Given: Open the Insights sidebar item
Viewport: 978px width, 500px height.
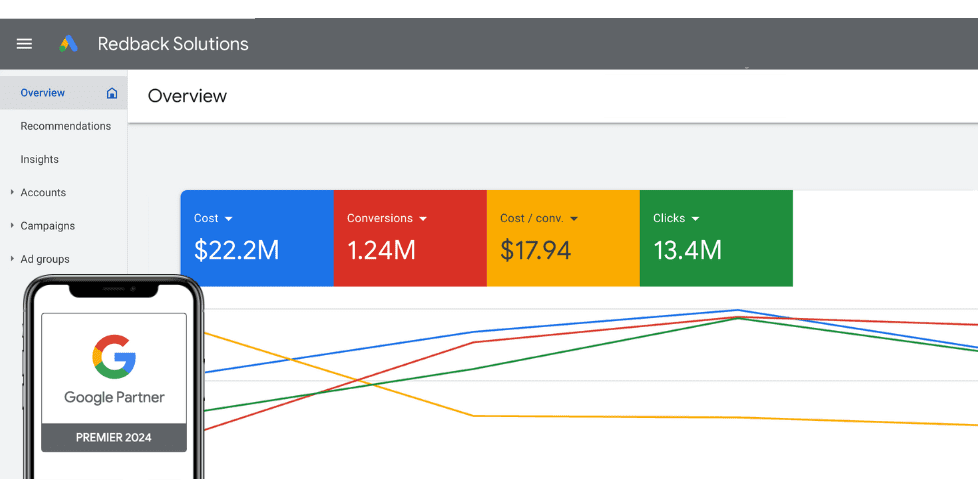Looking at the screenshot, I should [x=40, y=159].
